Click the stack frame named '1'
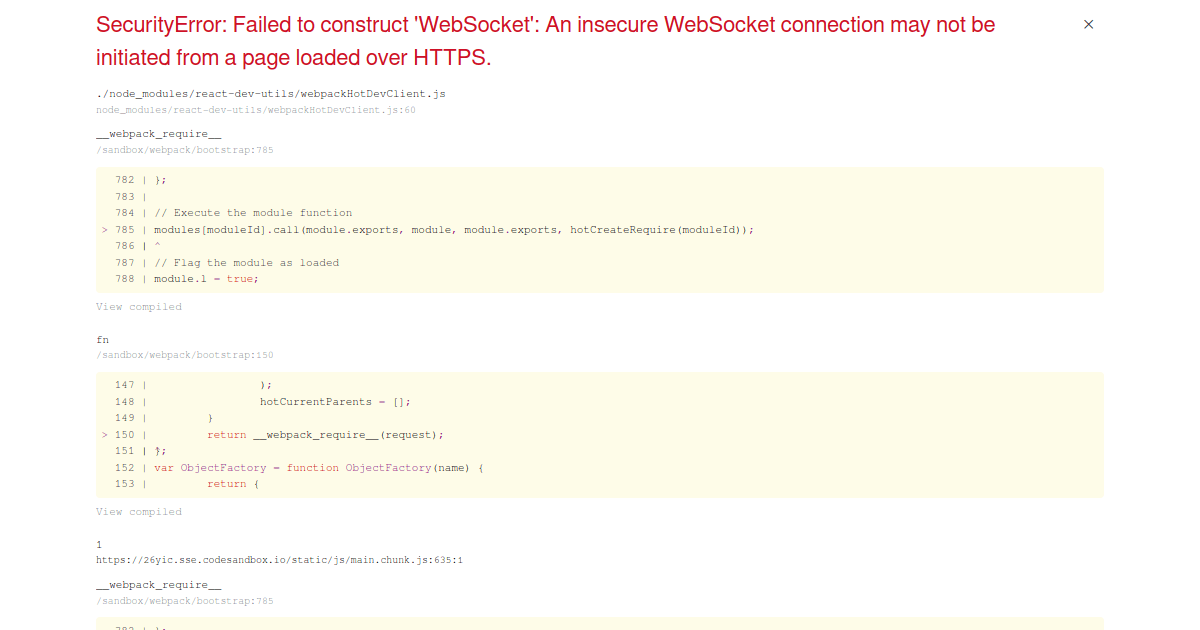The height and width of the screenshot is (630, 1200). point(99,545)
